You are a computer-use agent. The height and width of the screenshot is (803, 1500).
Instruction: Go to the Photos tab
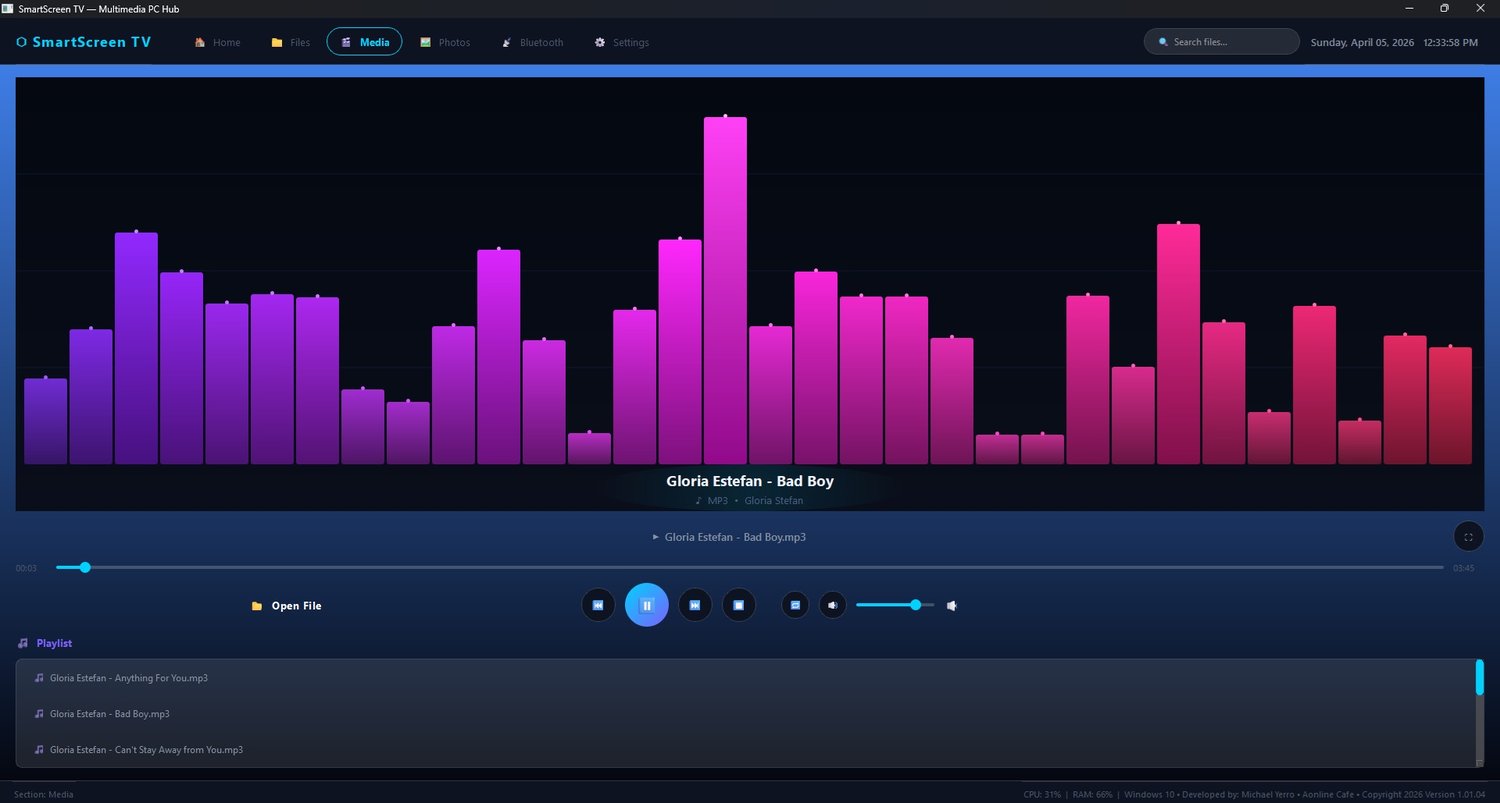(445, 42)
